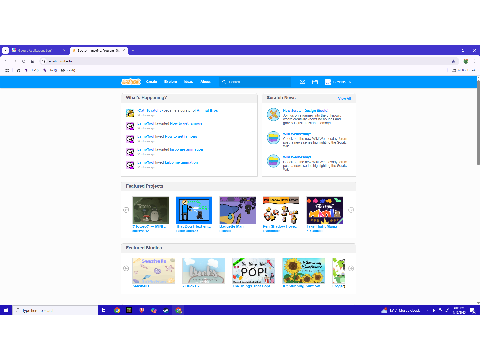Image resolution: width=480 pixels, height=360 pixels.
Task: Click the yellow cat avatar in What's Happening
Action: 130,113
